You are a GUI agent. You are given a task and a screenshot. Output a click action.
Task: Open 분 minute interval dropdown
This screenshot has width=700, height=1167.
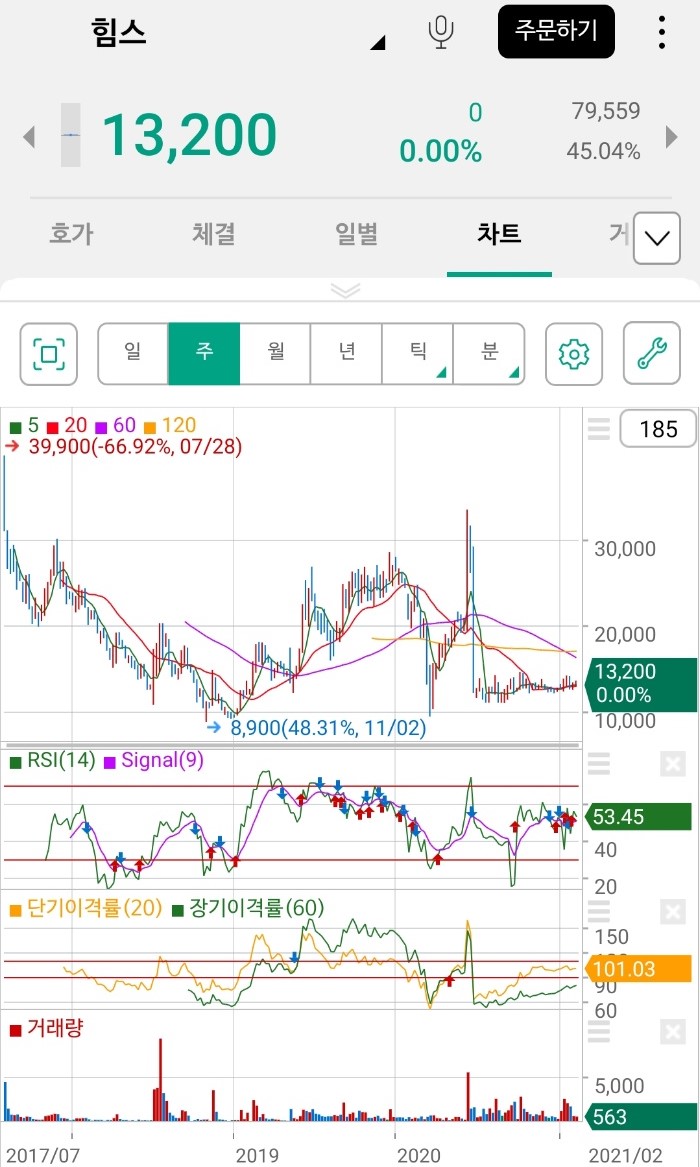pyautogui.click(x=489, y=354)
